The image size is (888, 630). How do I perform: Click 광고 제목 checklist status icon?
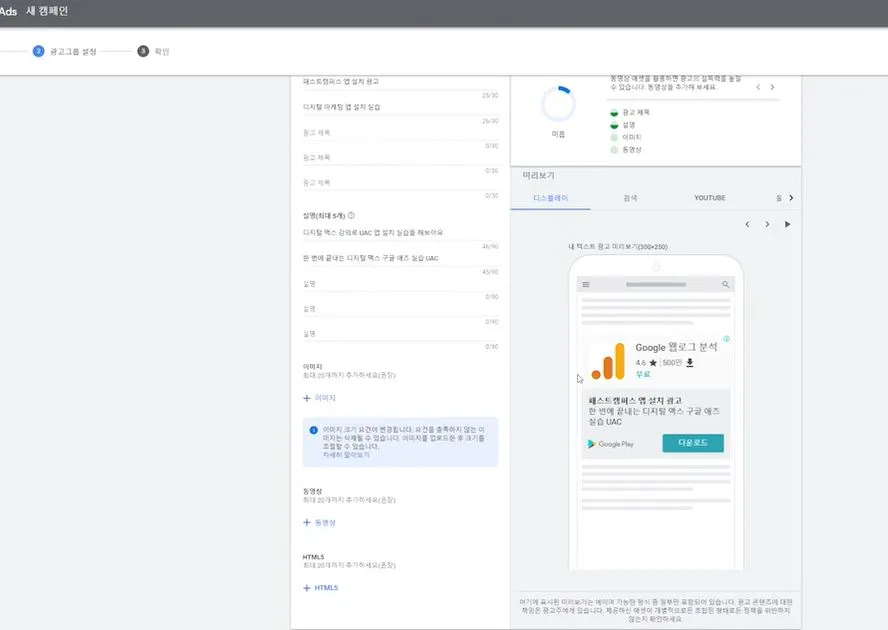coord(614,113)
